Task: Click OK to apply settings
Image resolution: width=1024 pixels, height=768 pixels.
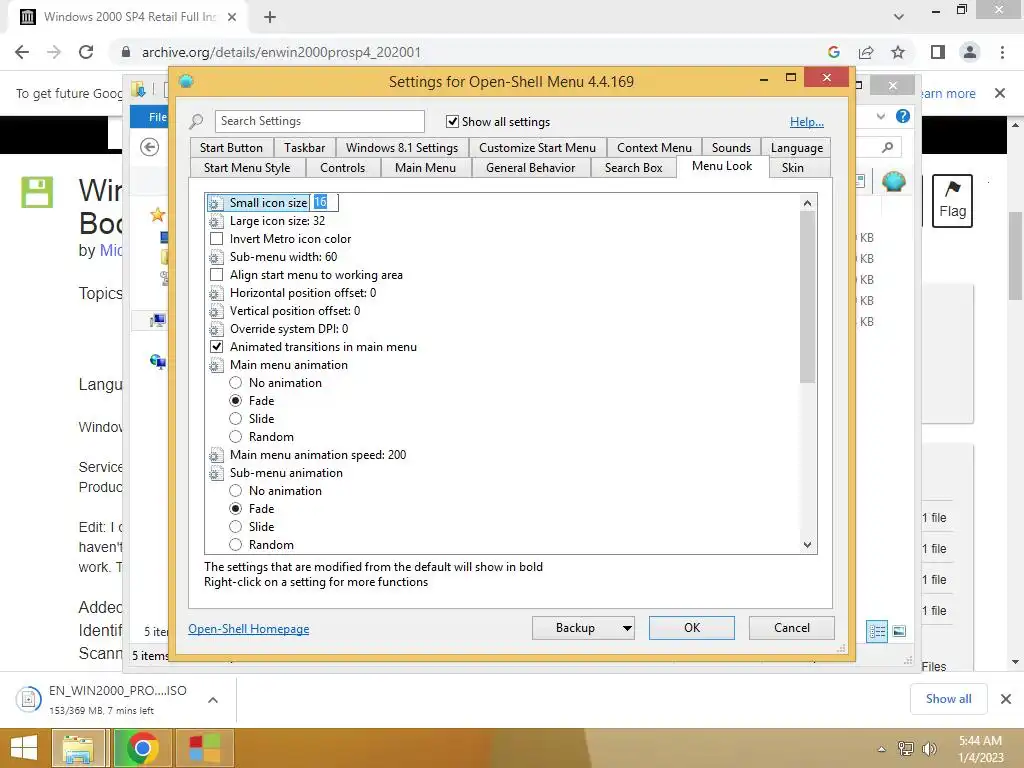Action: pos(692,628)
